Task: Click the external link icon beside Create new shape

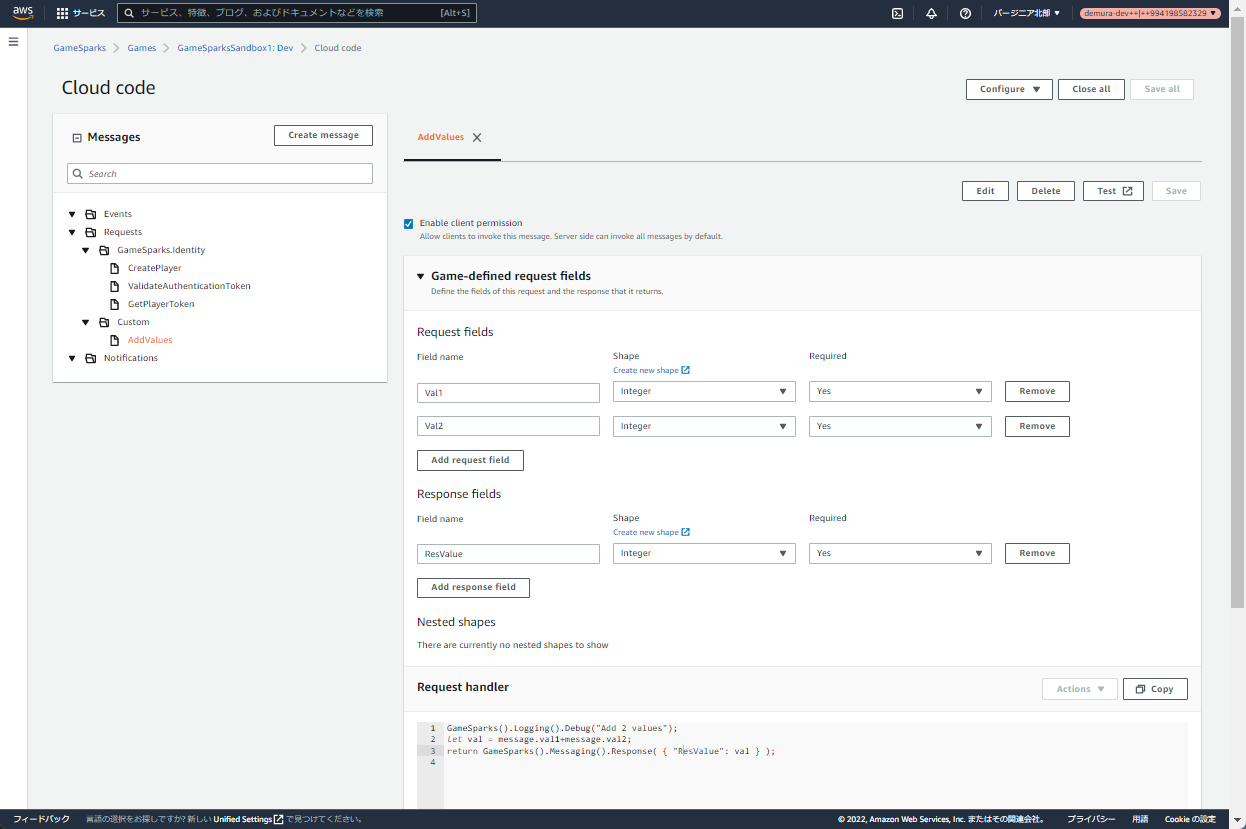Action: [686, 369]
